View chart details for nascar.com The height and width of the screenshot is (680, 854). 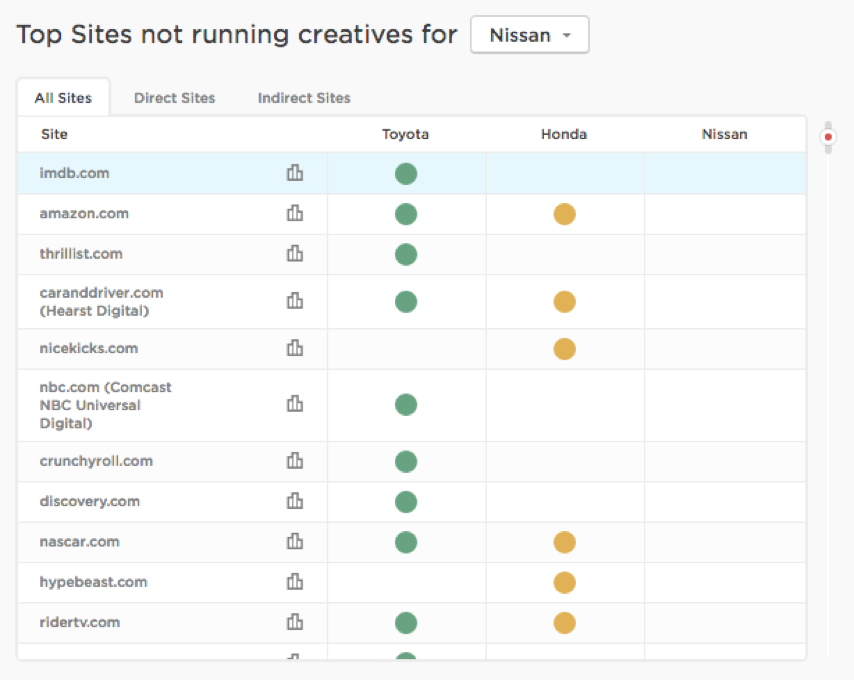294,541
